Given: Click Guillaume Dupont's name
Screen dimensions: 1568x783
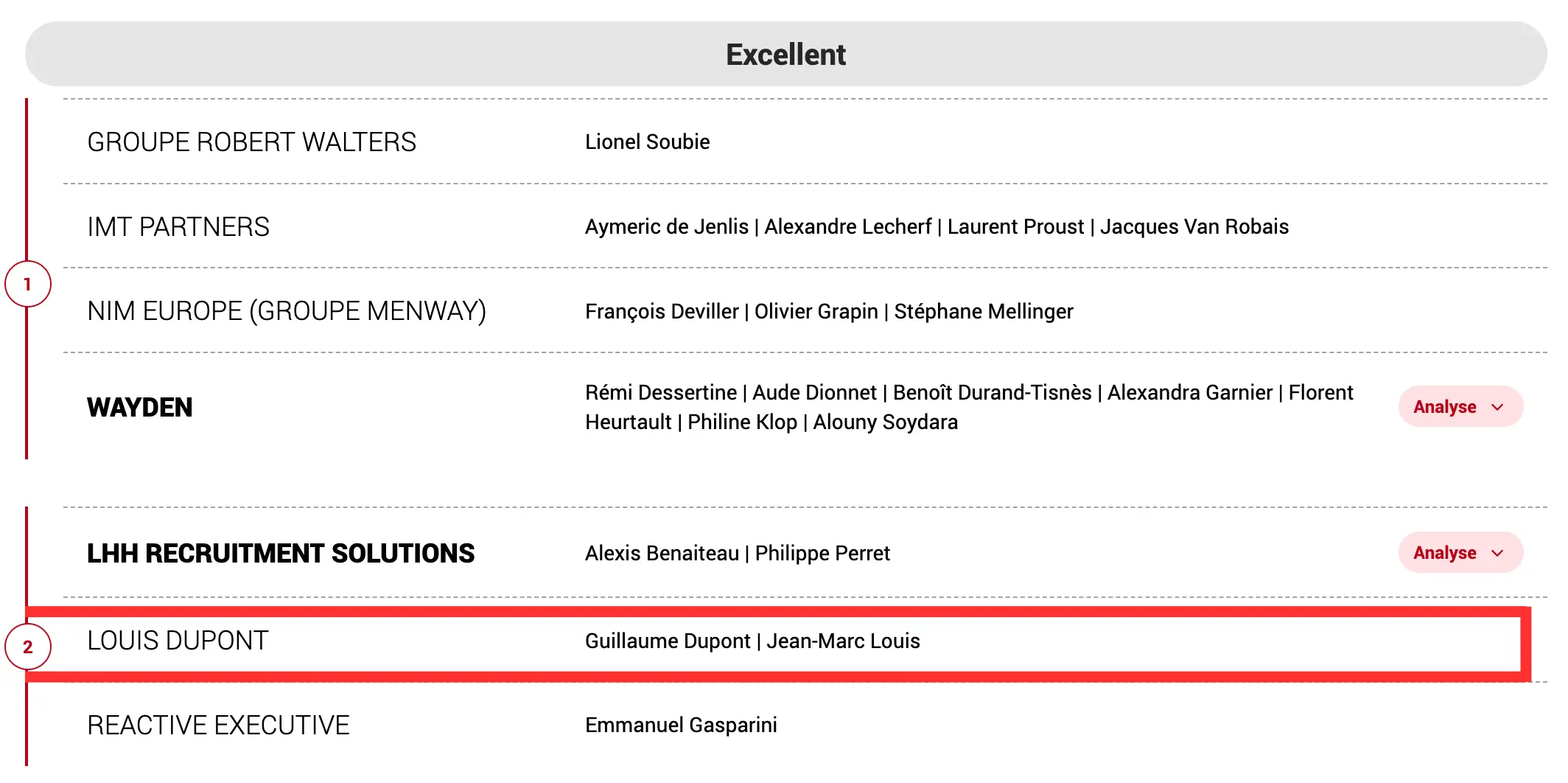Looking at the screenshot, I should tap(667, 641).
